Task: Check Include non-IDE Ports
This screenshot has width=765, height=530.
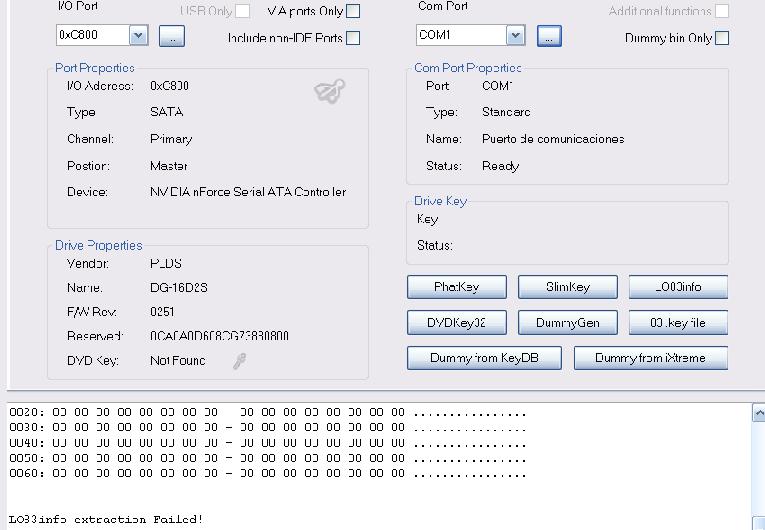Action: pos(353,38)
